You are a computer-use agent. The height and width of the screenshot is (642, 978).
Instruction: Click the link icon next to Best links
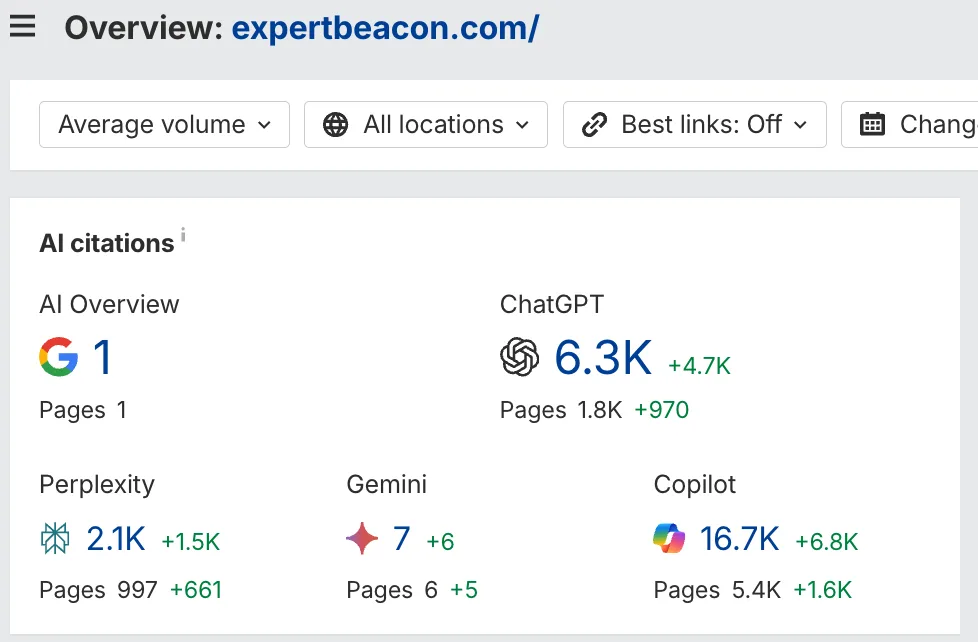point(595,124)
